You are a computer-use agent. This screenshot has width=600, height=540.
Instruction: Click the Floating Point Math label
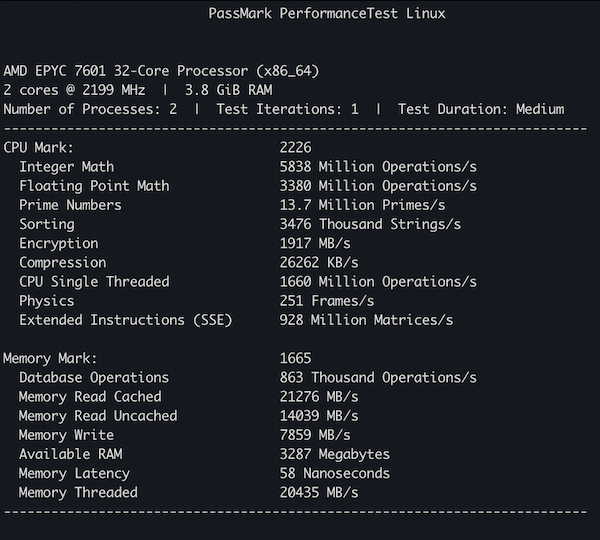pos(94,186)
